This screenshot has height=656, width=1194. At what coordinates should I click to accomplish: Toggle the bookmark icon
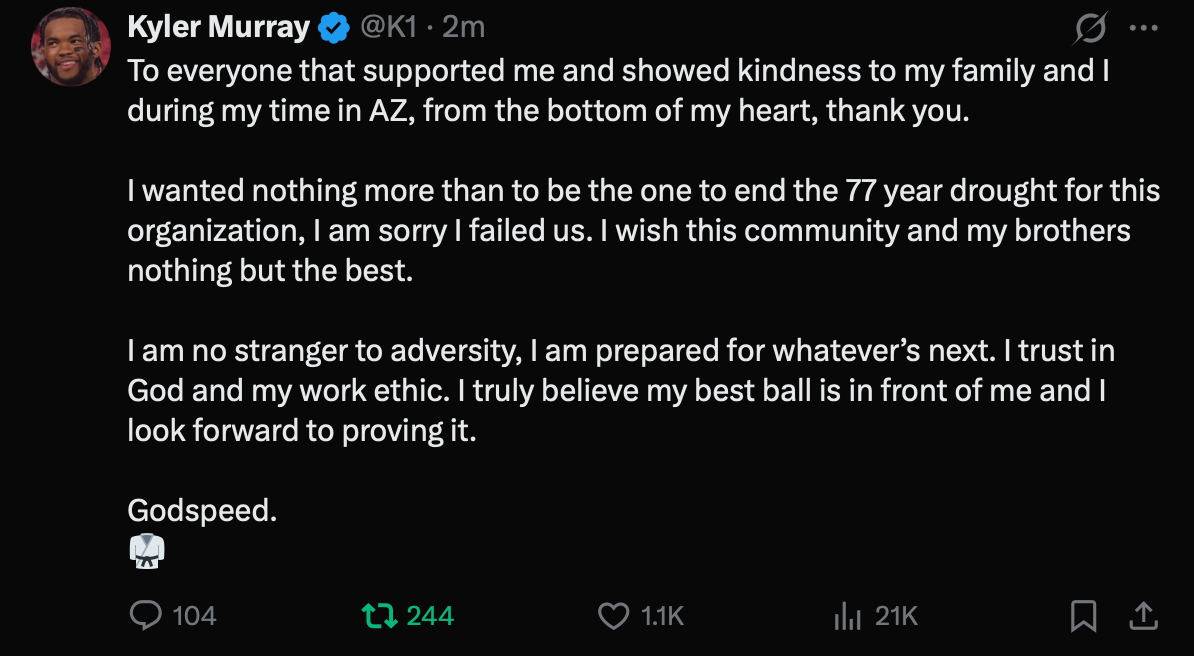[1083, 616]
